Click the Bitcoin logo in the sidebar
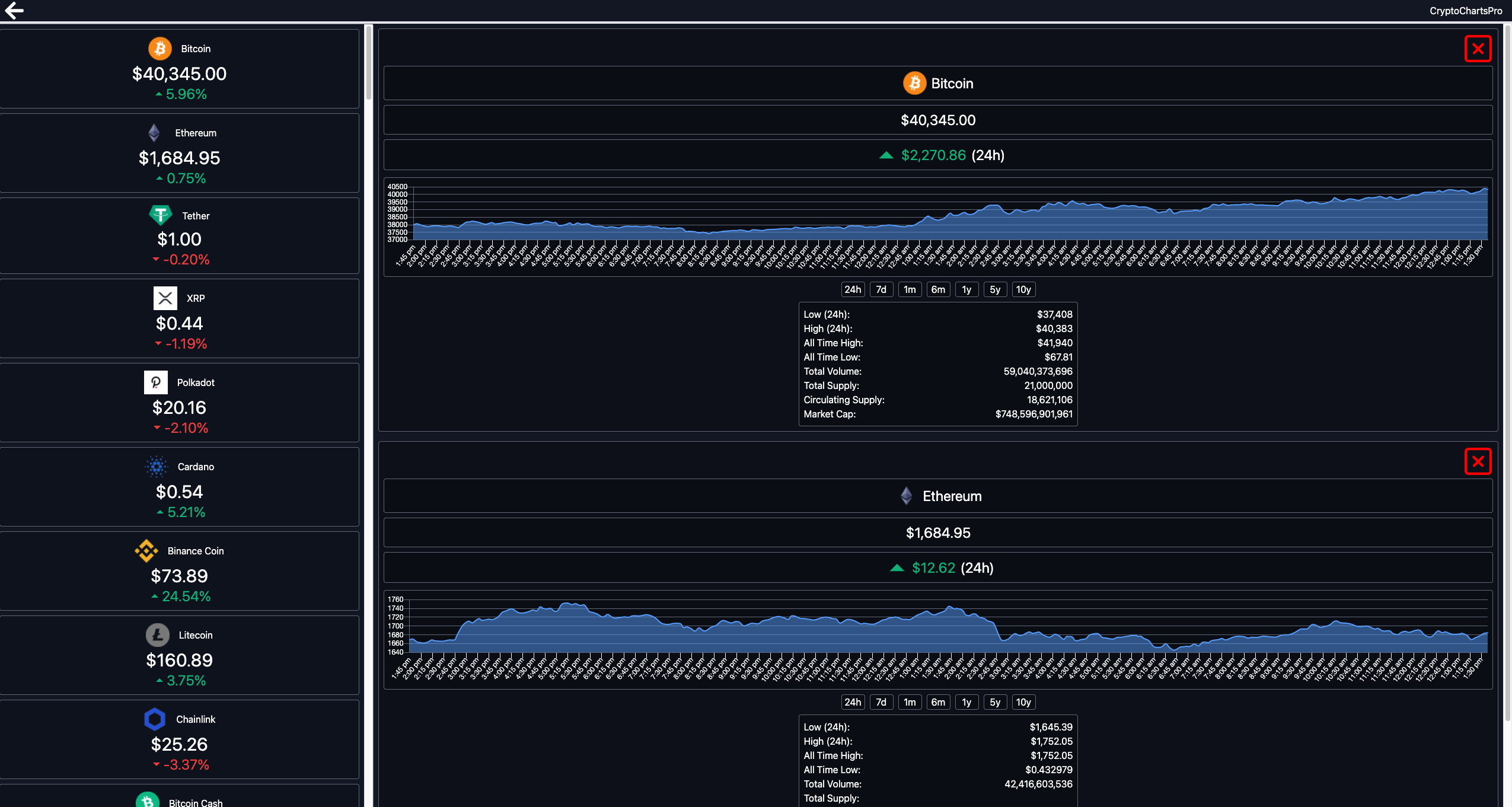This screenshot has width=1512, height=807. coord(160,49)
